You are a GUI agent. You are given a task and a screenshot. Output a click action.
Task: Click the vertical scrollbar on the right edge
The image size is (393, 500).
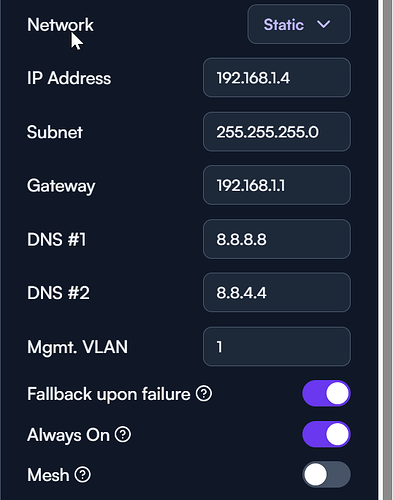387,250
